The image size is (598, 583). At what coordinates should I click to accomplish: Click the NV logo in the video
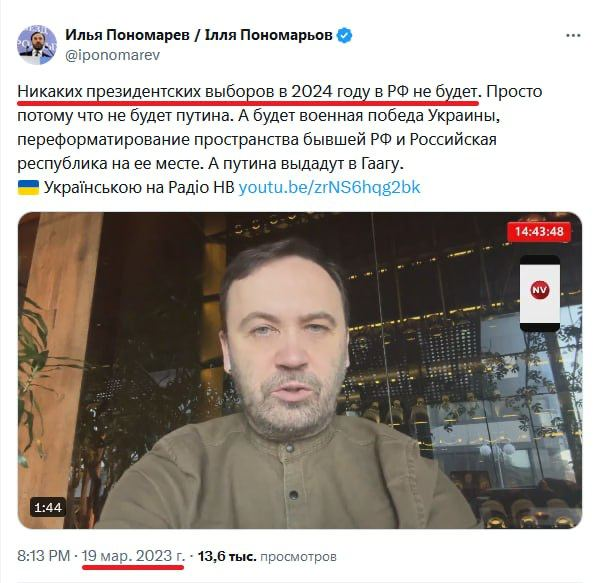[539, 290]
